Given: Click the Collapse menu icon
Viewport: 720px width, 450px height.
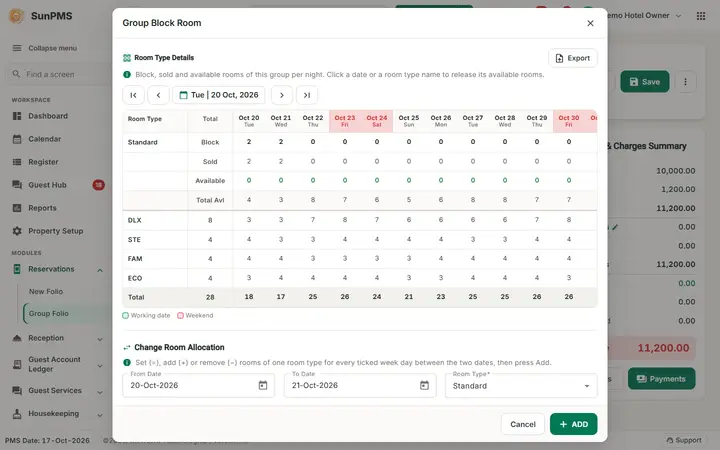Looking at the screenshot, I should (17, 48).
